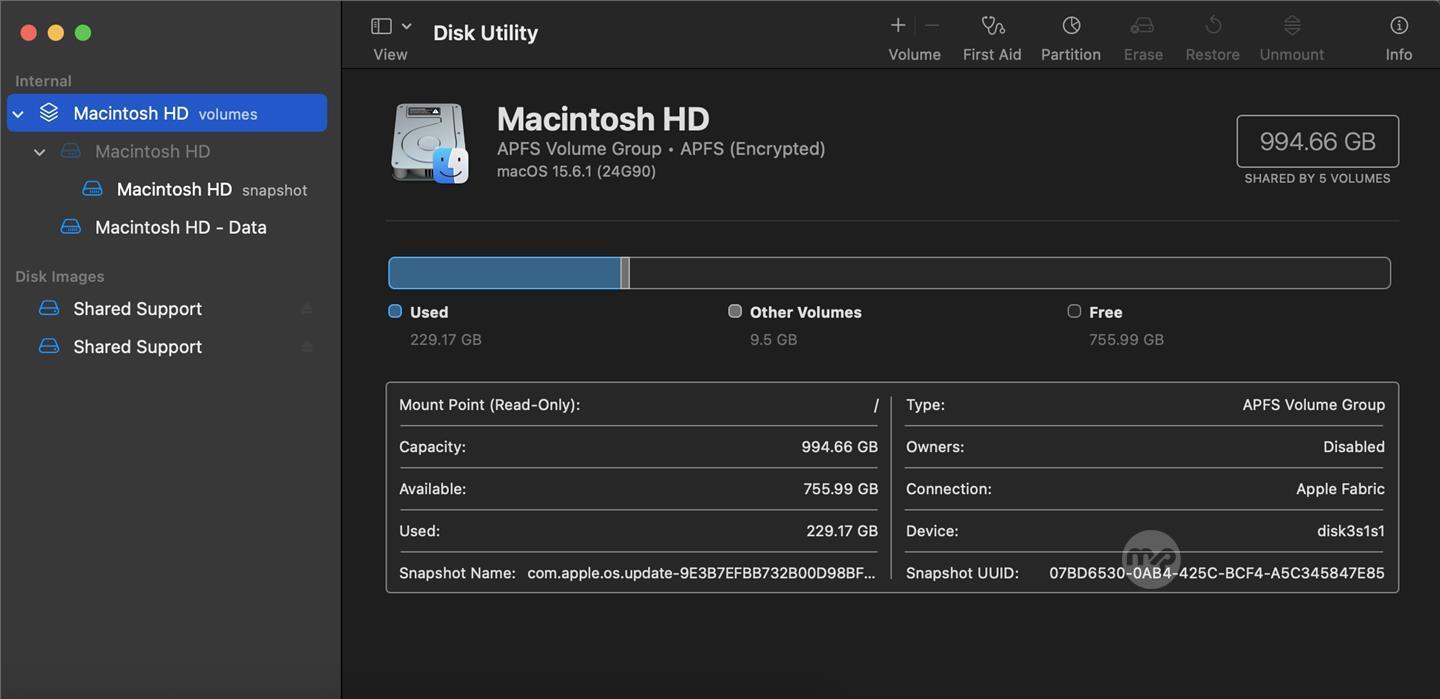1440x699 pixels.
Task: Click the 994.66 GB capacity box
Action: pyautogui.click(x=1318, y=141)
